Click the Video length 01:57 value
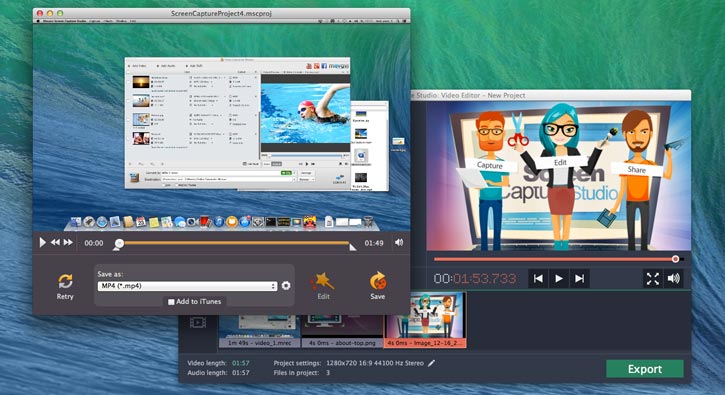Image resolution: width=725 pixels, height=395 pixels. point(240,363)
